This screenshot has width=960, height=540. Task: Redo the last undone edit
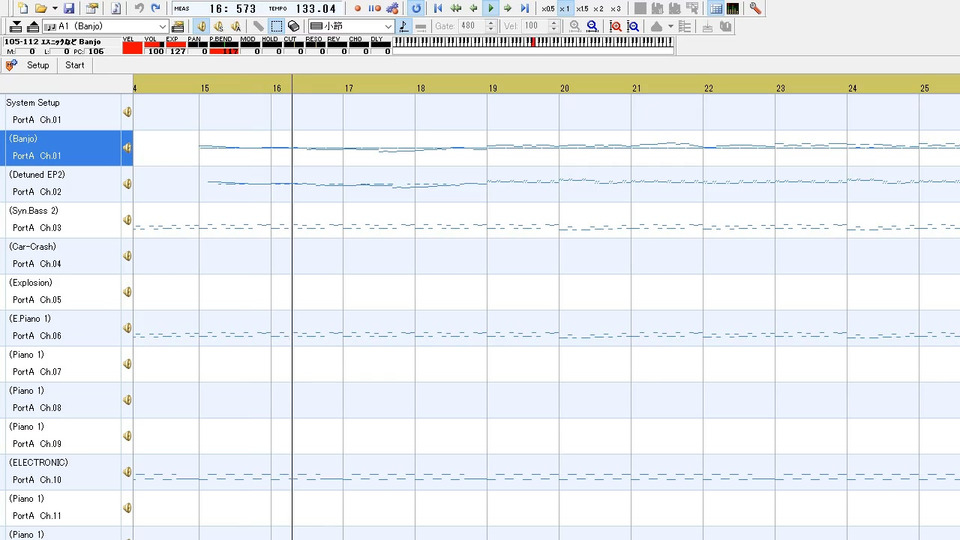(x=156, y=9)
